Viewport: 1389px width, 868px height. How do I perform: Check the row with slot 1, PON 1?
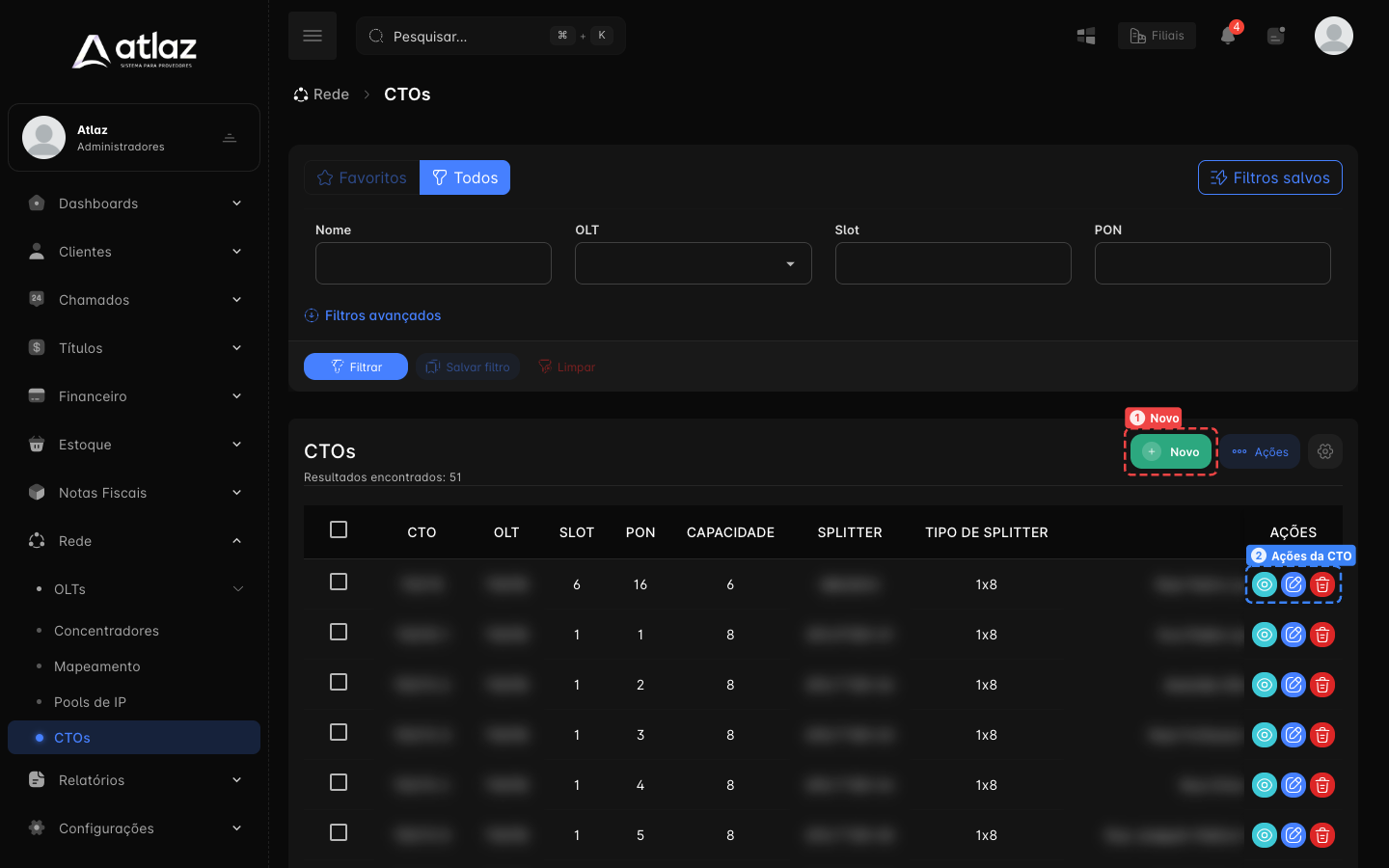[339, 632]
